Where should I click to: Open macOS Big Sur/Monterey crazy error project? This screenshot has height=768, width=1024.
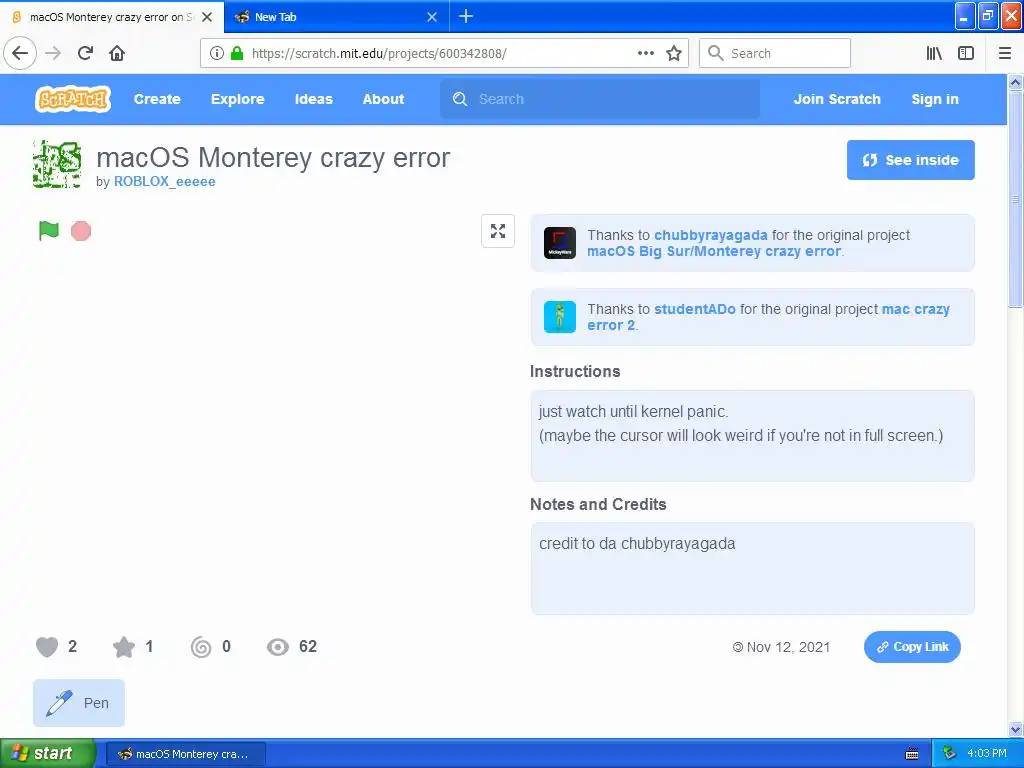714,251
